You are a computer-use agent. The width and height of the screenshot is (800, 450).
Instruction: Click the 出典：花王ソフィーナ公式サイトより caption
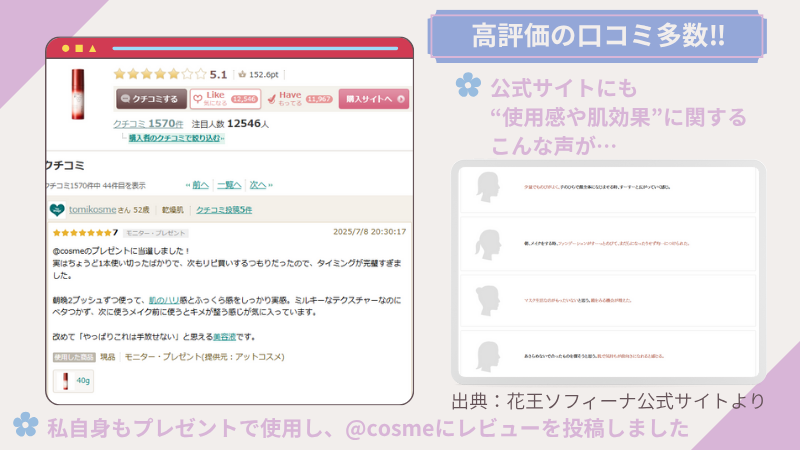(x=608, y=401)
